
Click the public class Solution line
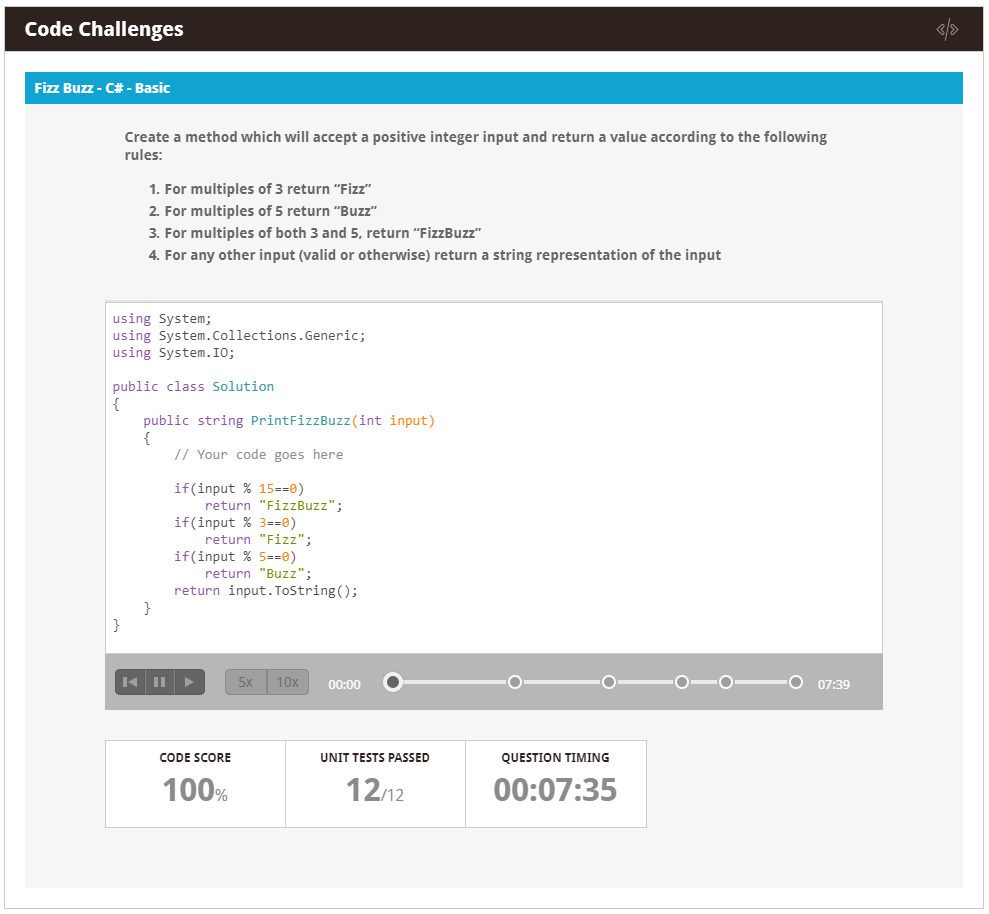click(193, 387)
